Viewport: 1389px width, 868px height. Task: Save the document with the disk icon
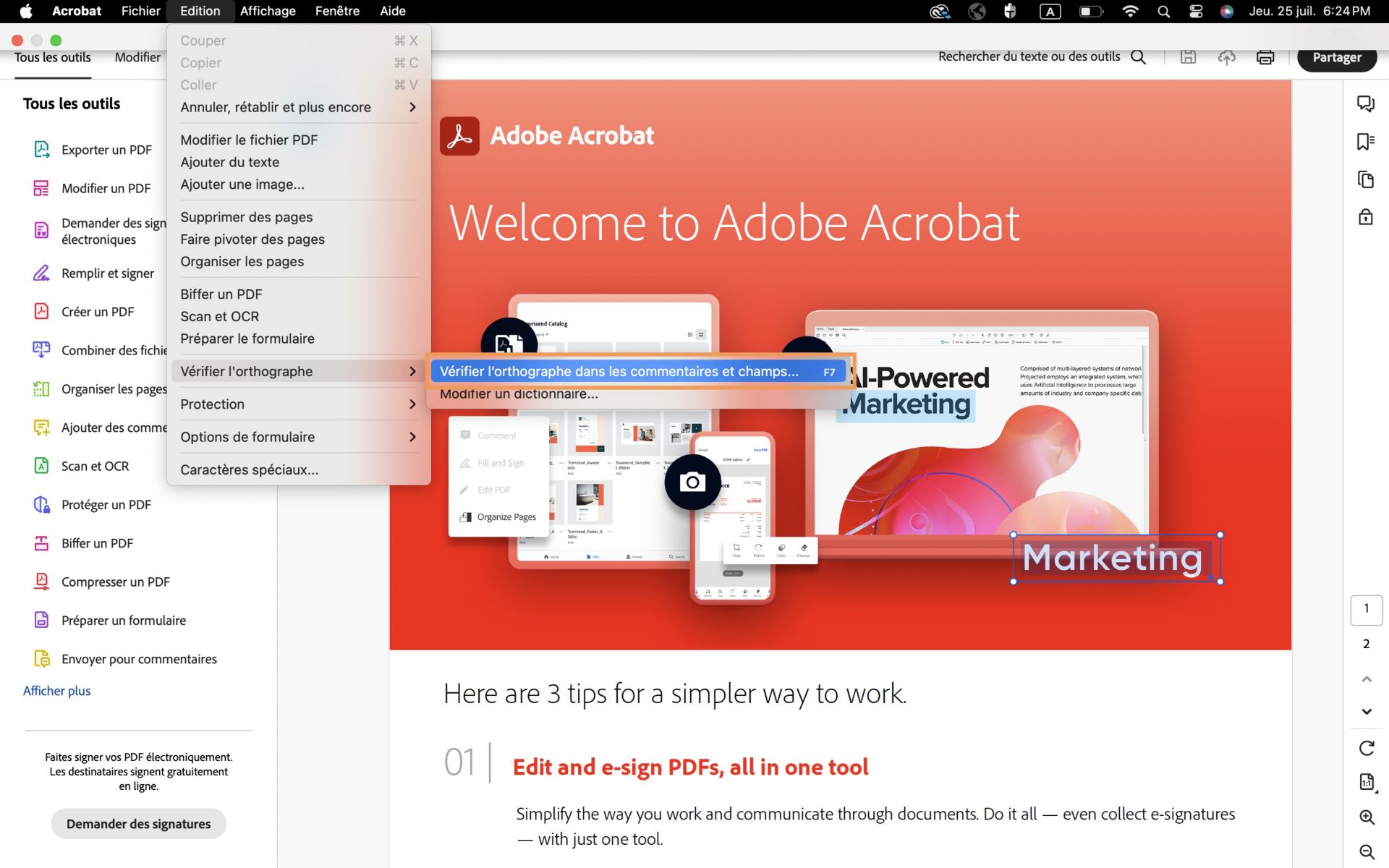[1188, 56]
